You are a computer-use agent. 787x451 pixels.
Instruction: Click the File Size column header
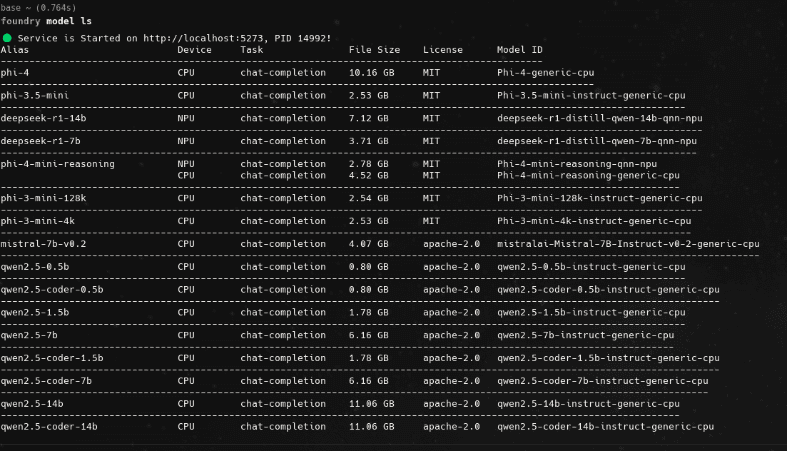374,50
